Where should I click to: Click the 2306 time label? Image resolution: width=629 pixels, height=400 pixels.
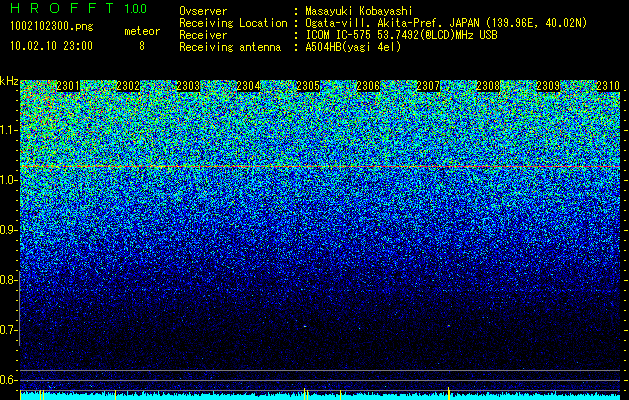click(368, 86)
